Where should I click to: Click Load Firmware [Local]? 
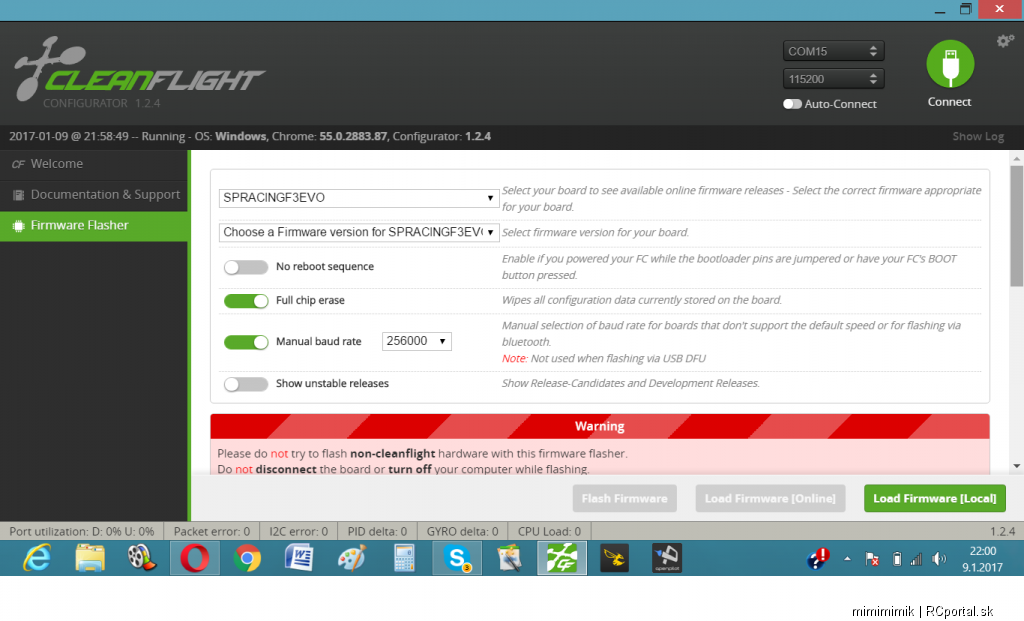(x=935, y=498)
